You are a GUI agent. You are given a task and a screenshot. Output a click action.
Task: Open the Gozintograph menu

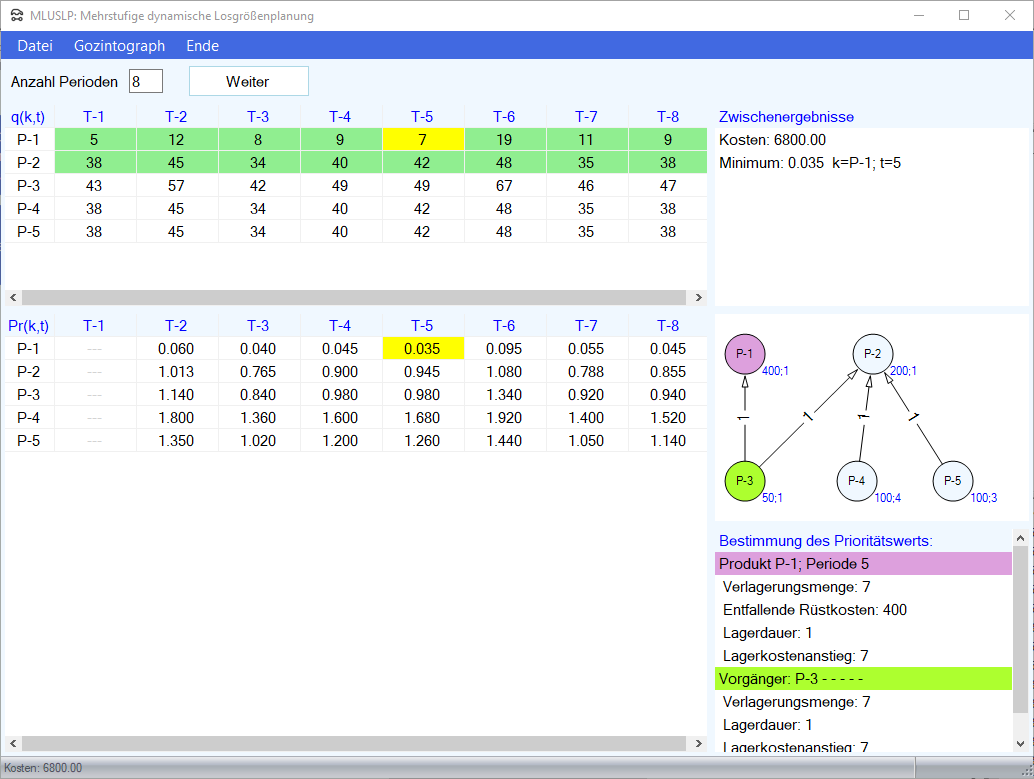click(119, 46)
